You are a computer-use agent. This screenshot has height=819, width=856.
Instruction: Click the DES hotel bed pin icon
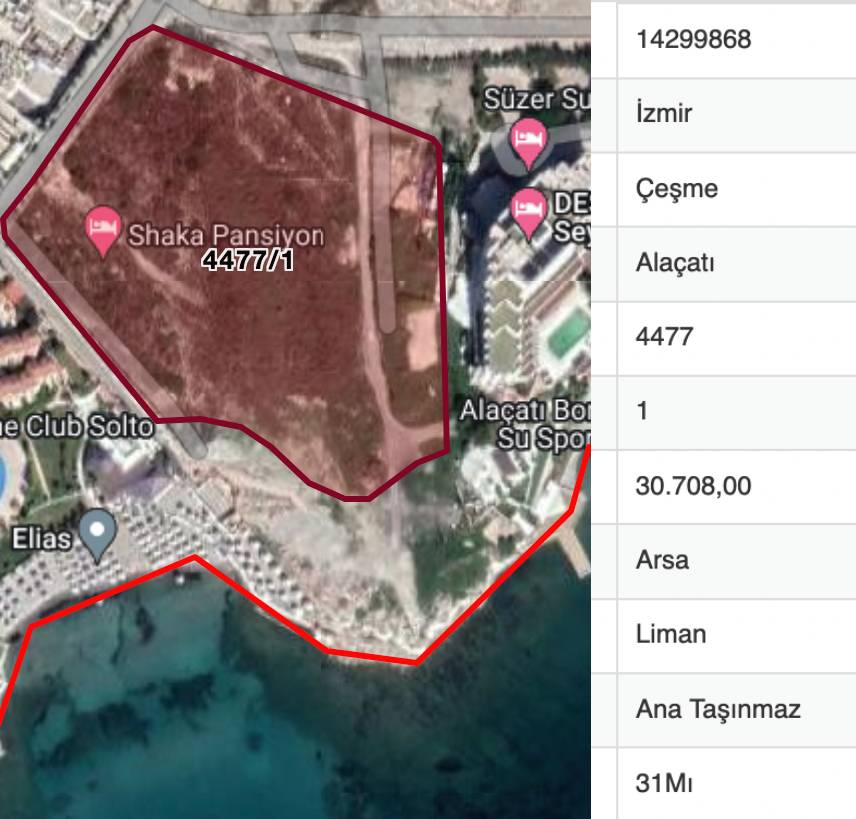528,213
